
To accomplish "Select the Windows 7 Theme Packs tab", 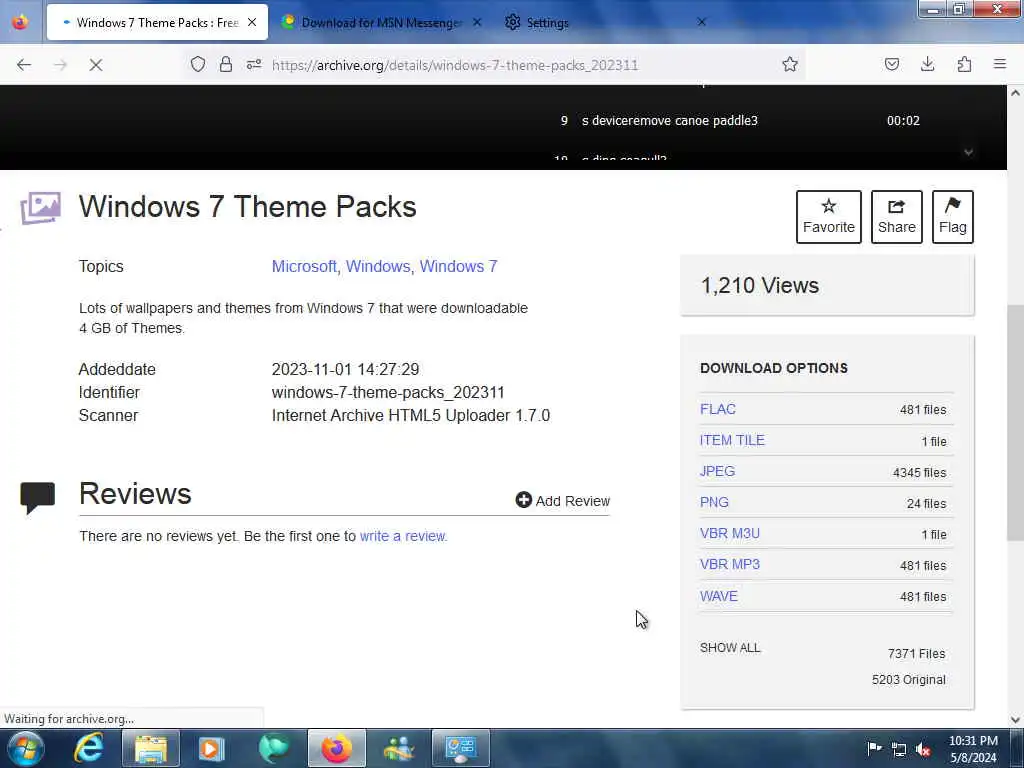I will coord(157,22).
